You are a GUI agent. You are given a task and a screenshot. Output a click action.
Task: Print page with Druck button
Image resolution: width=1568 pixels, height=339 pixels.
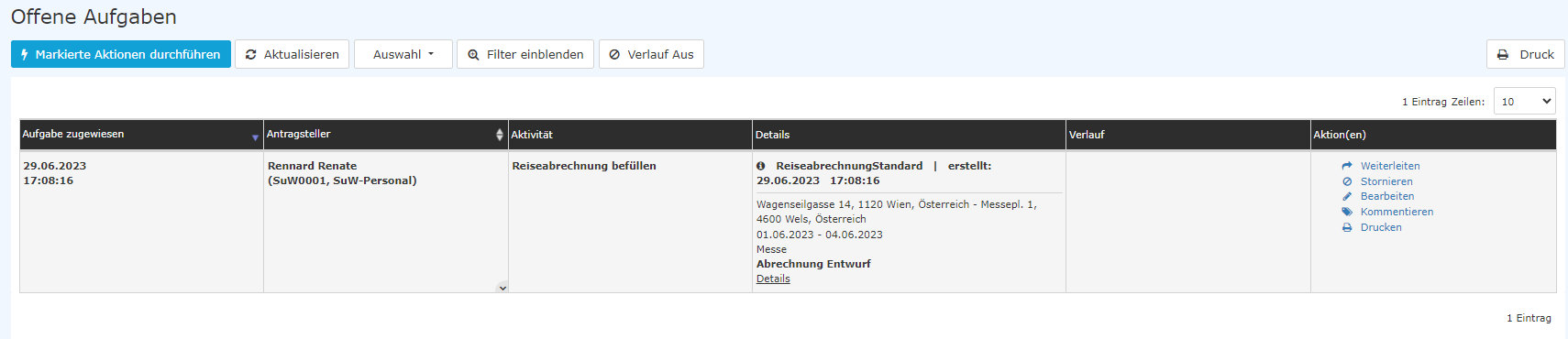point(1526,54)
